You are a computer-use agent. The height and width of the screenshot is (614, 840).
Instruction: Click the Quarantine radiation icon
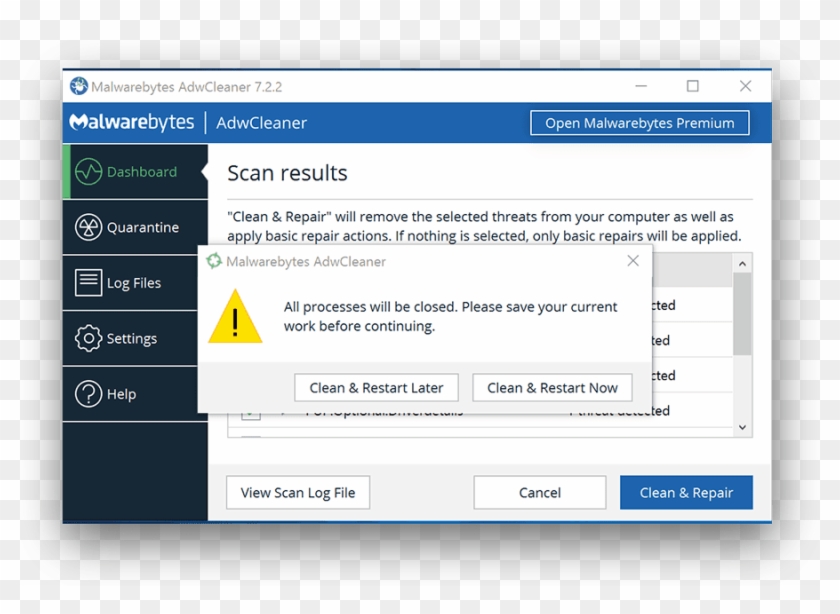pos(88,227)
